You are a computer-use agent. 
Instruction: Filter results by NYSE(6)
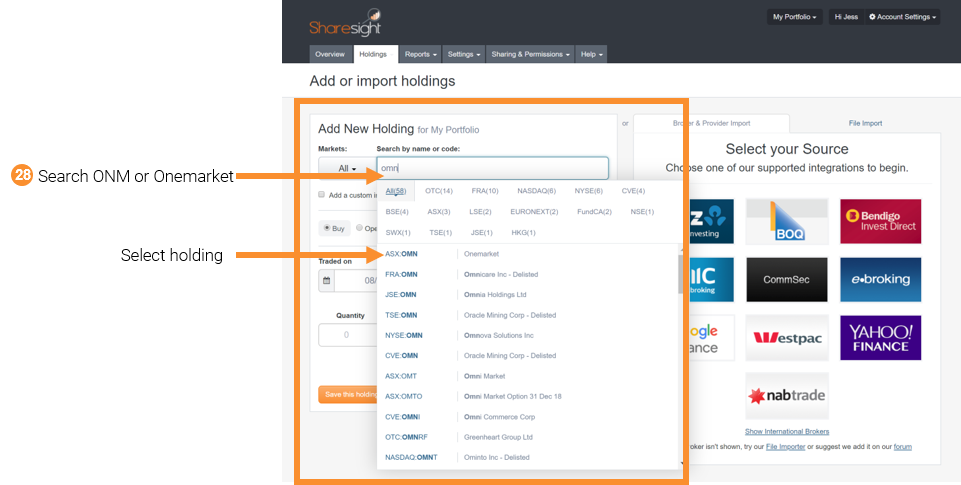point(588,191)
